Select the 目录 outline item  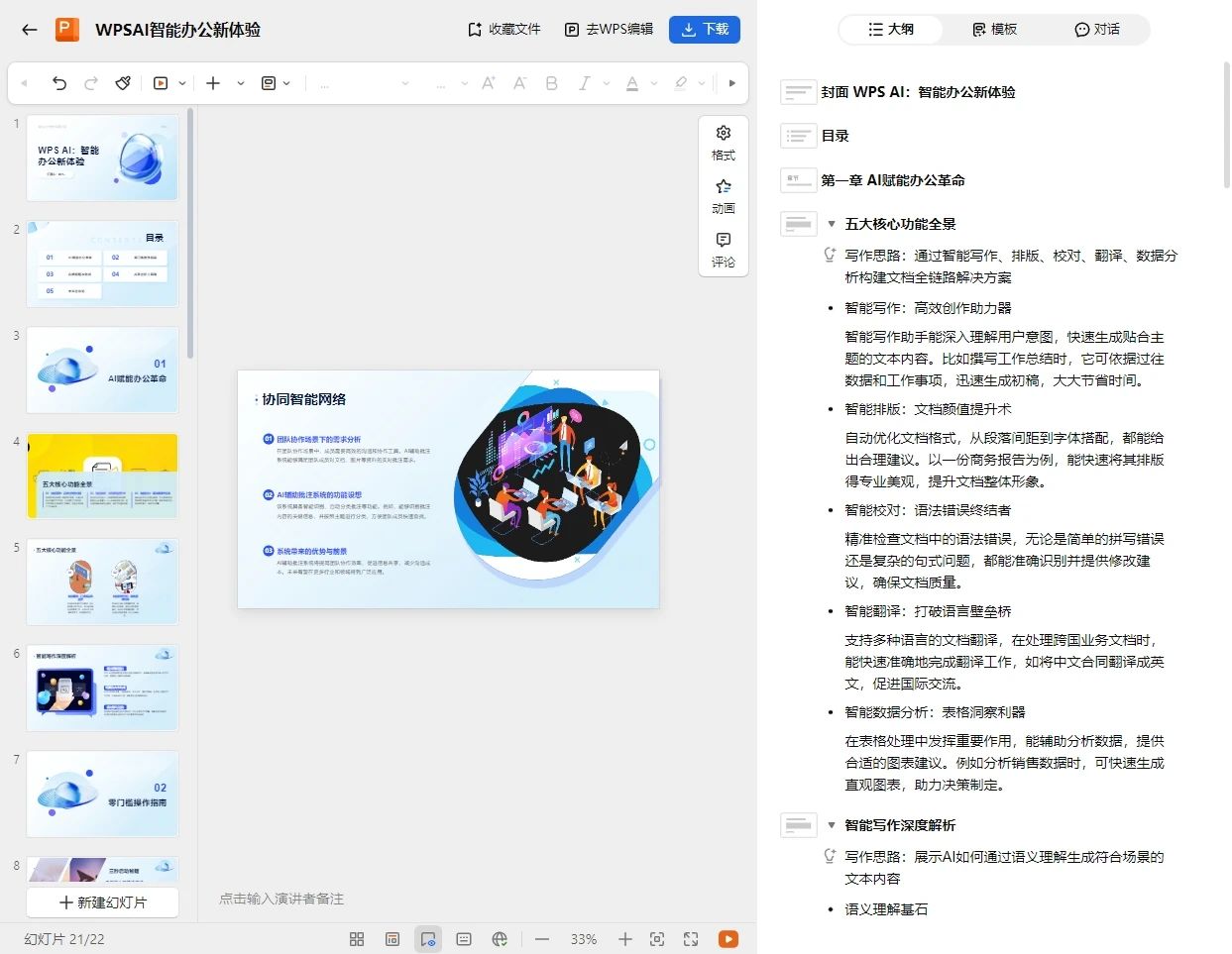[835, 136]
